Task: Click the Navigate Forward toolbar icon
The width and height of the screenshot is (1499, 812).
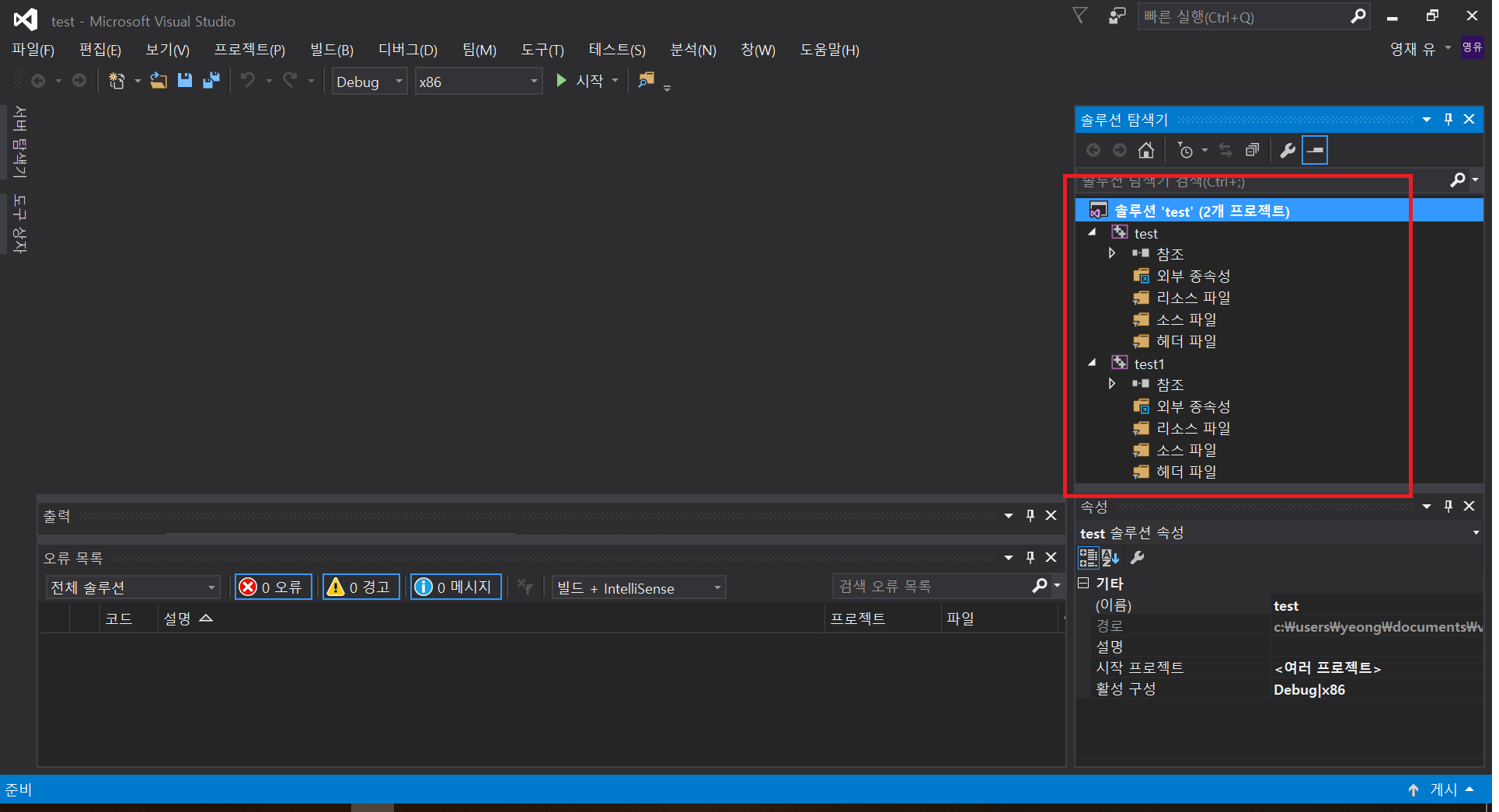Action: pyautogui.click(x=79, y=81)
